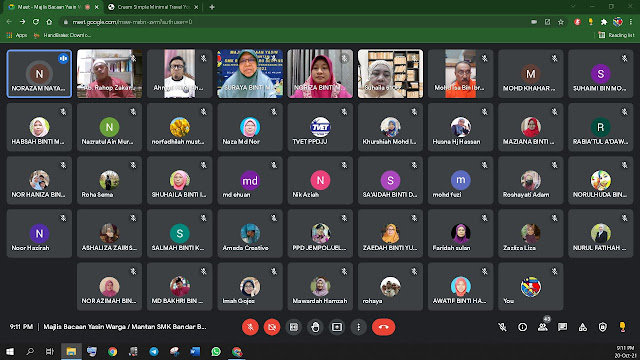640x360 pixels.
Task: Open the Activities shapes icon
Action: [x=582, y=327]
